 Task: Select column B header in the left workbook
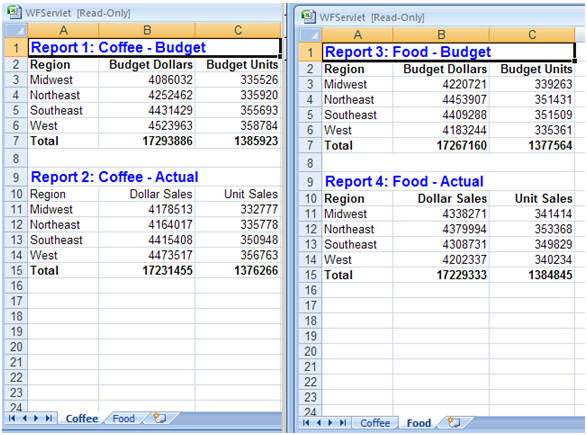click(x=147, y=30)
